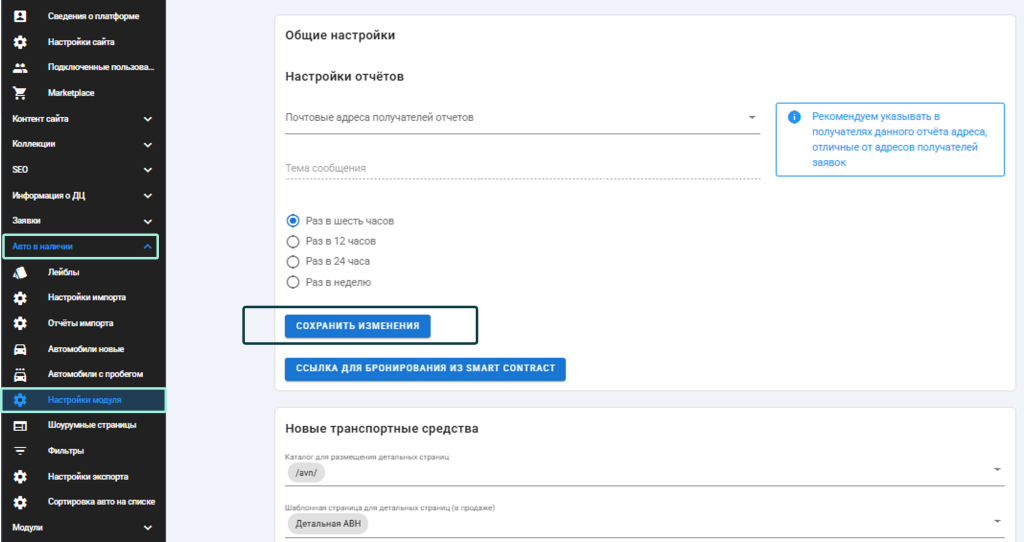Click Ссылка для бронирования из Smart Contract button
The image size is (1024, 542).
(425, 369)
